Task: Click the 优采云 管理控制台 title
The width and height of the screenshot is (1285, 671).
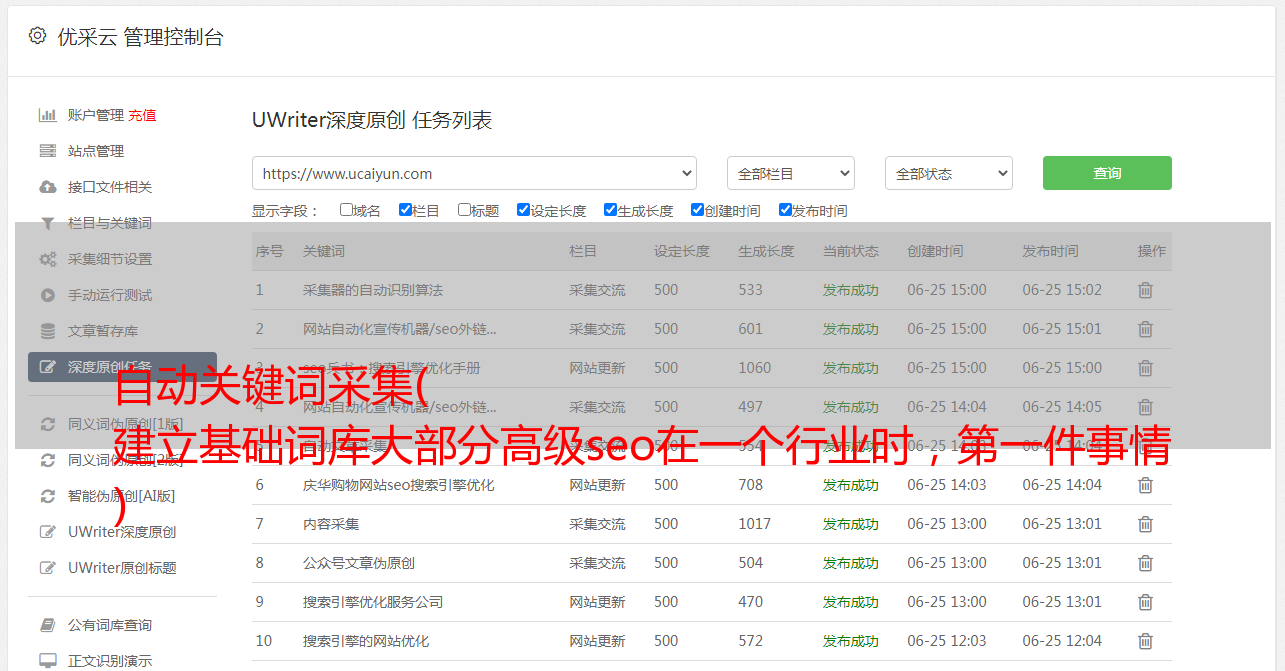Action: point(140,37)
